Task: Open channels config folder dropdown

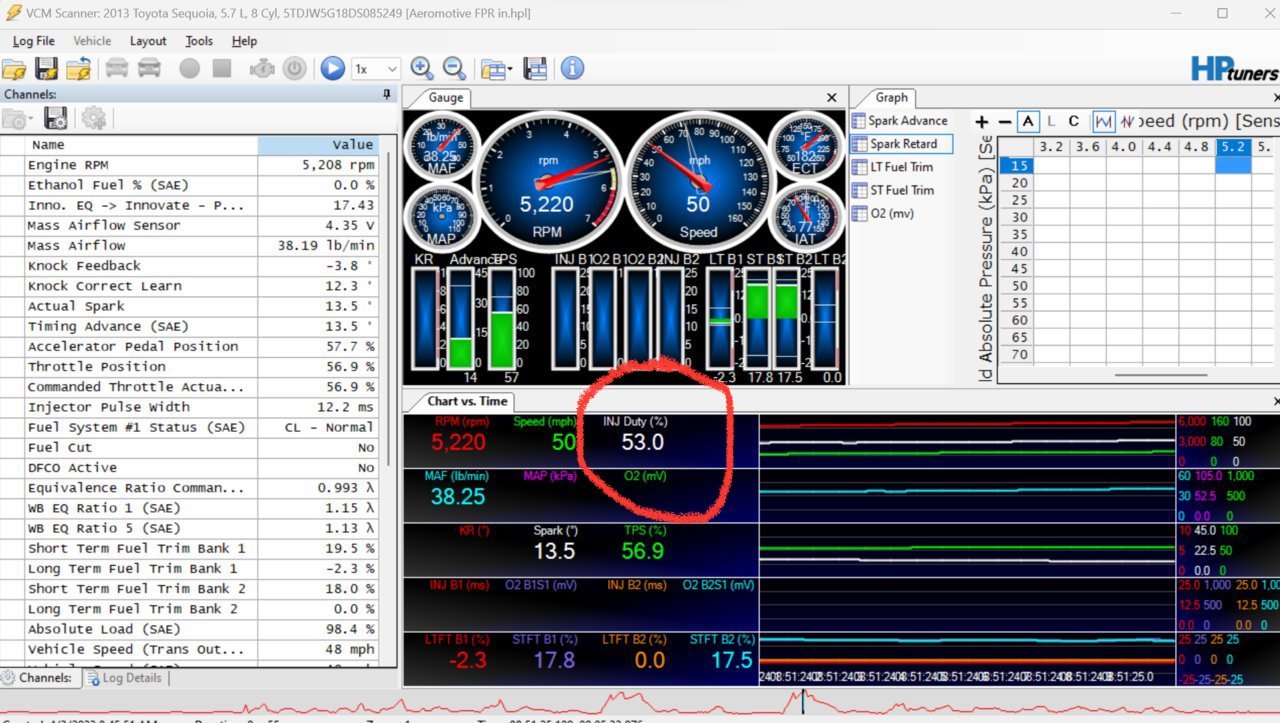Action: (18, 118)
